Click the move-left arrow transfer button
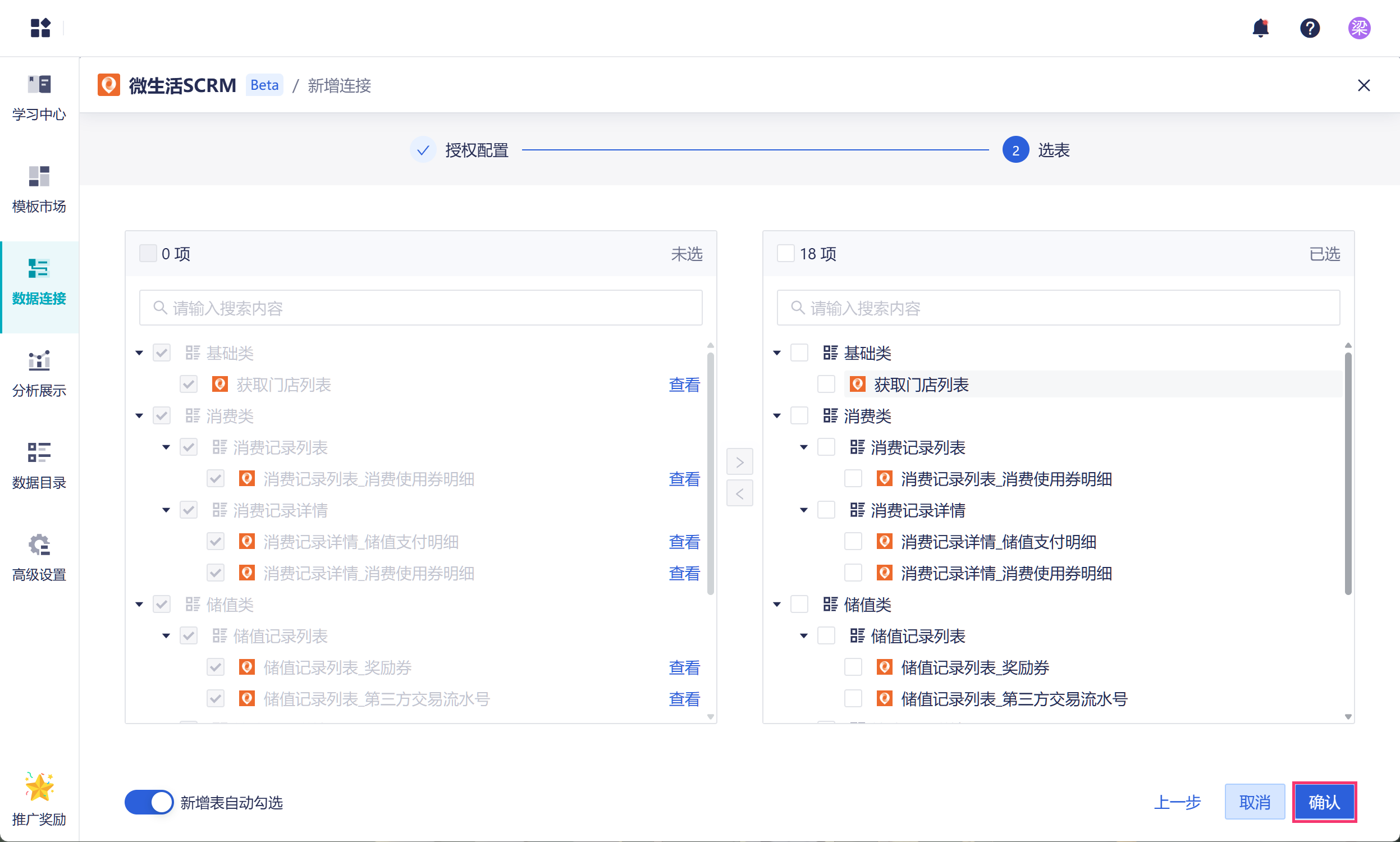 [739, 493]
